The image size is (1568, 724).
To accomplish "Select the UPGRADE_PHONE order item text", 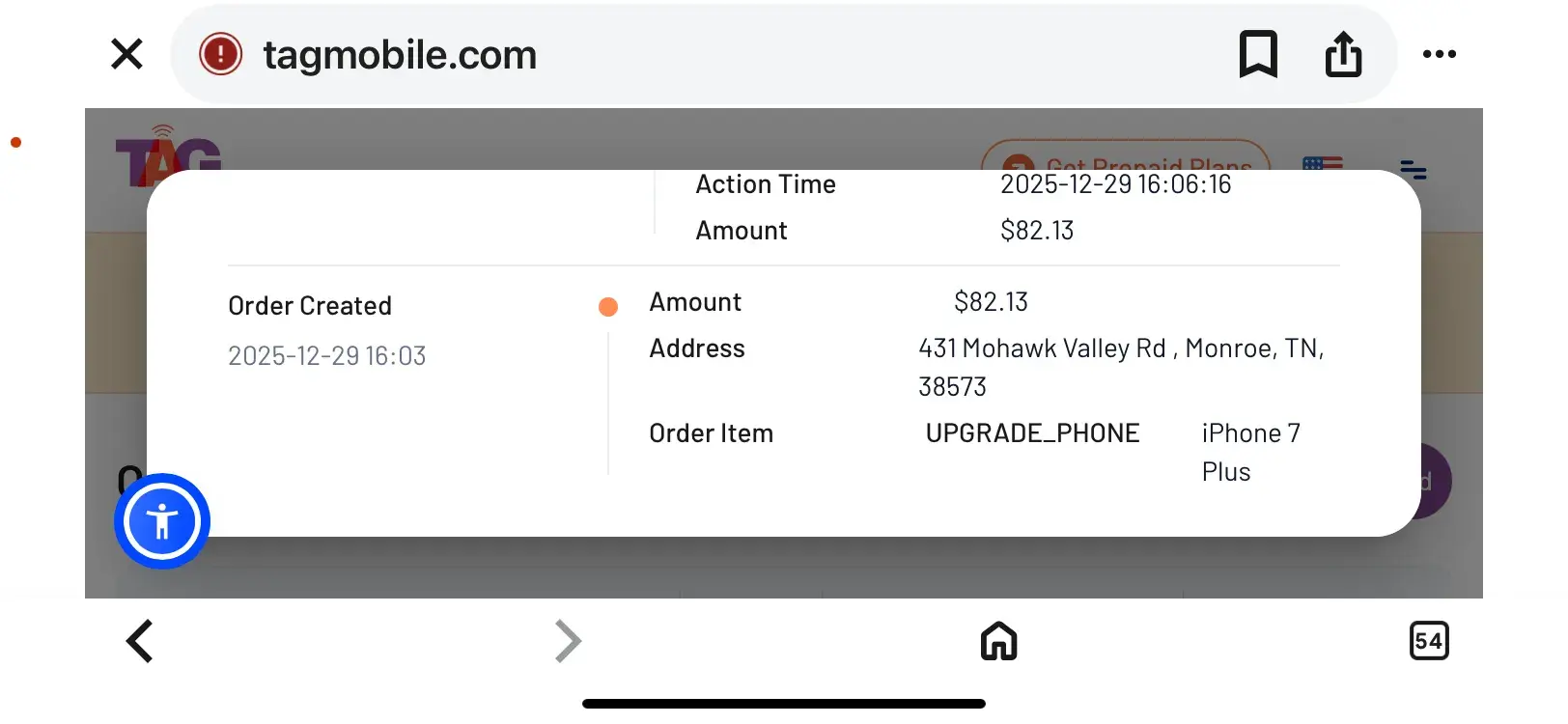I will [1032, 433].
